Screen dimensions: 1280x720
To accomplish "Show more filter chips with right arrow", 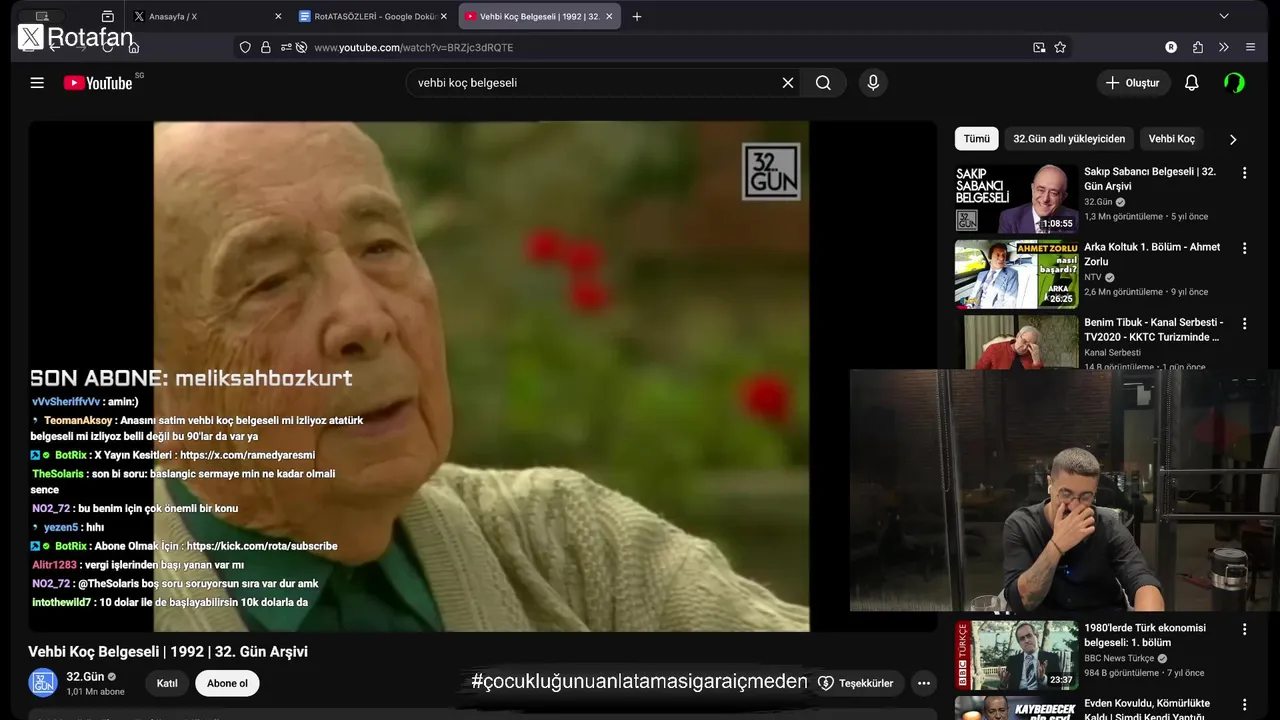I will pos(1232,139).
